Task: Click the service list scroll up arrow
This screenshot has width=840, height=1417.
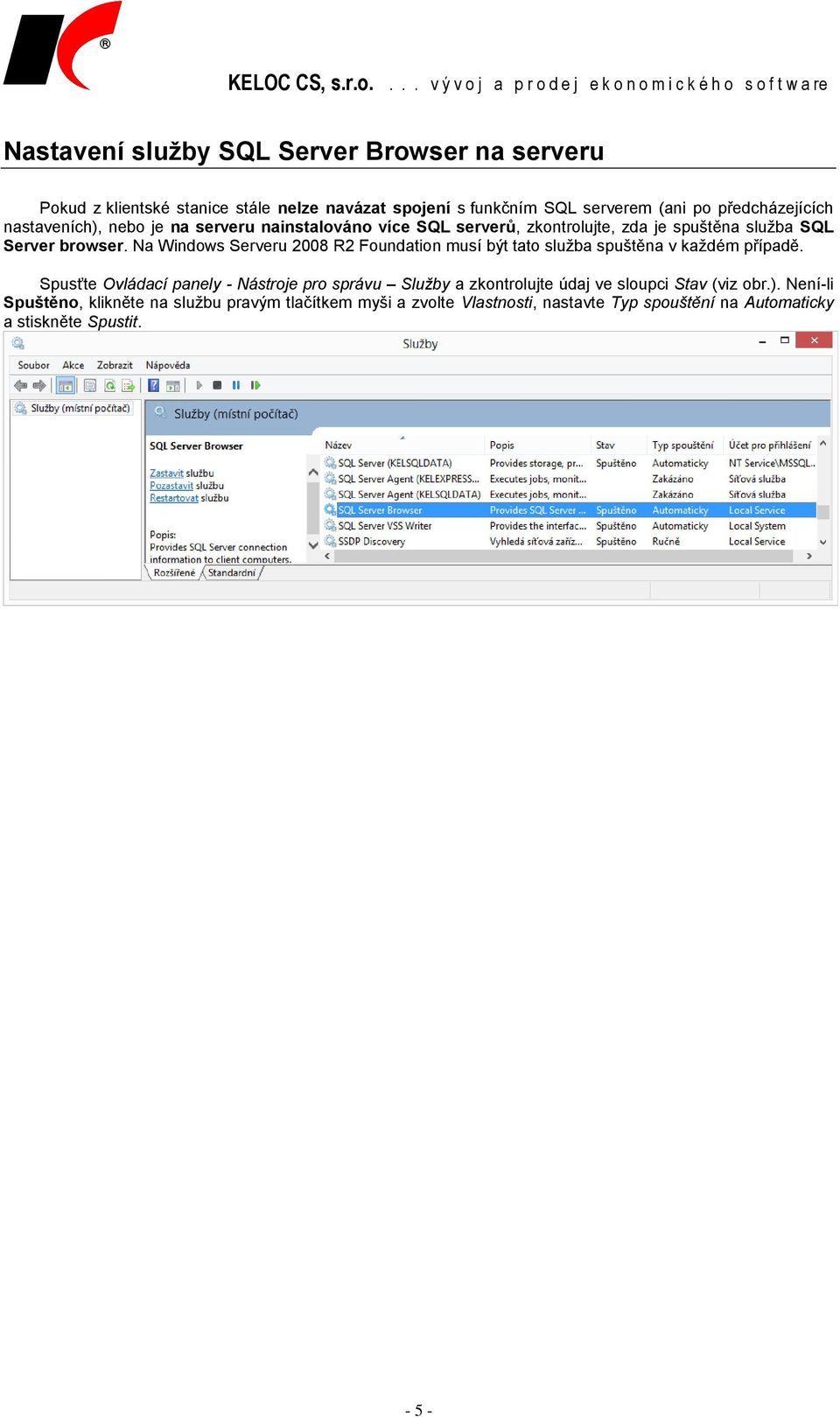Action: (x=822, y=445)
